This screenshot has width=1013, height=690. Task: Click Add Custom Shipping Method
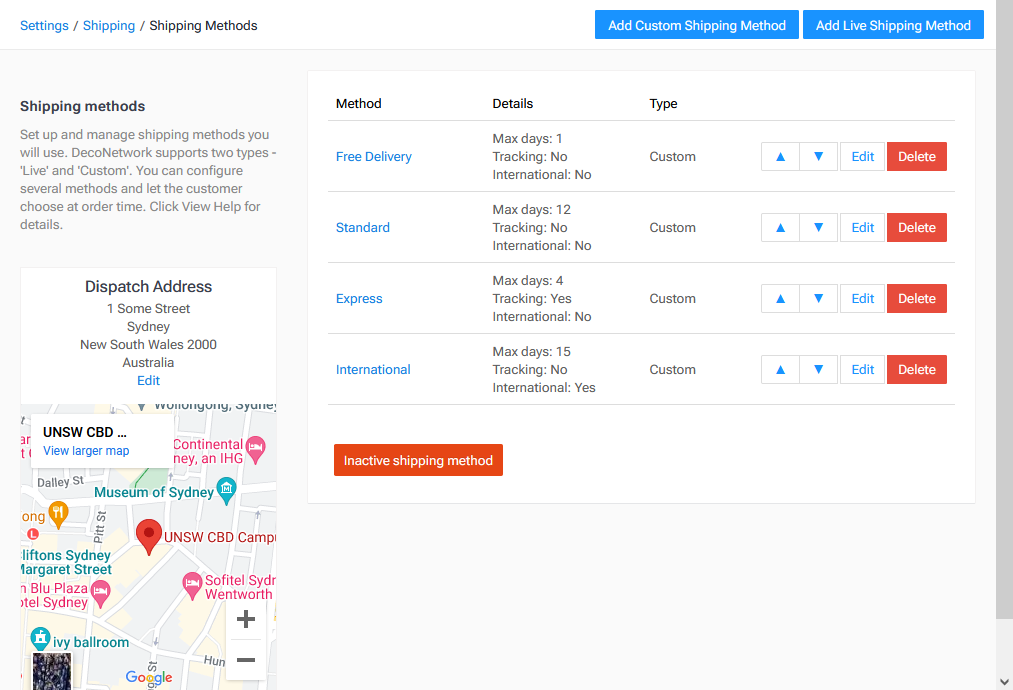point(696,24)
